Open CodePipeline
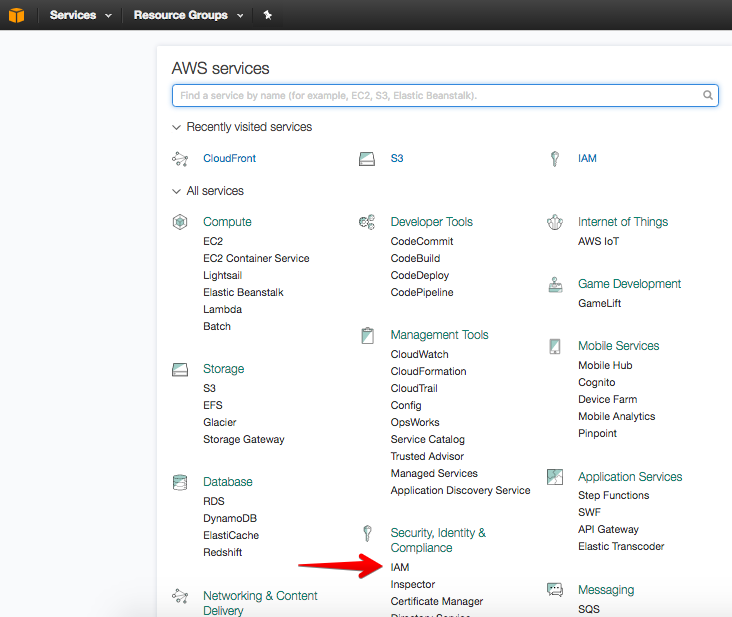The height and width of the screenshot is (617, 732). (422, 292)
